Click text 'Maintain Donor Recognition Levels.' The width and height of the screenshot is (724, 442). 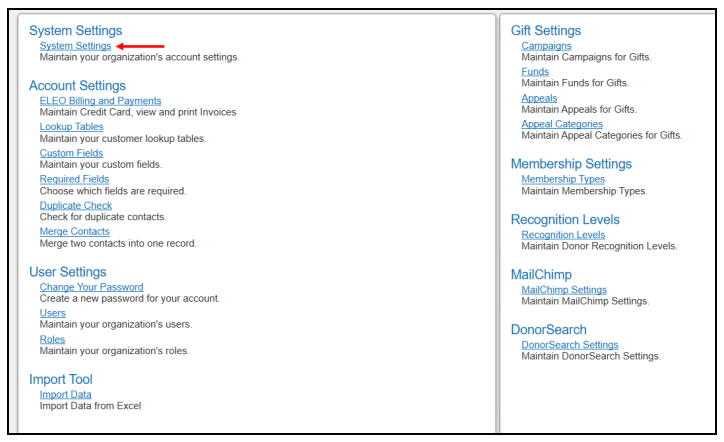[599, 246]
